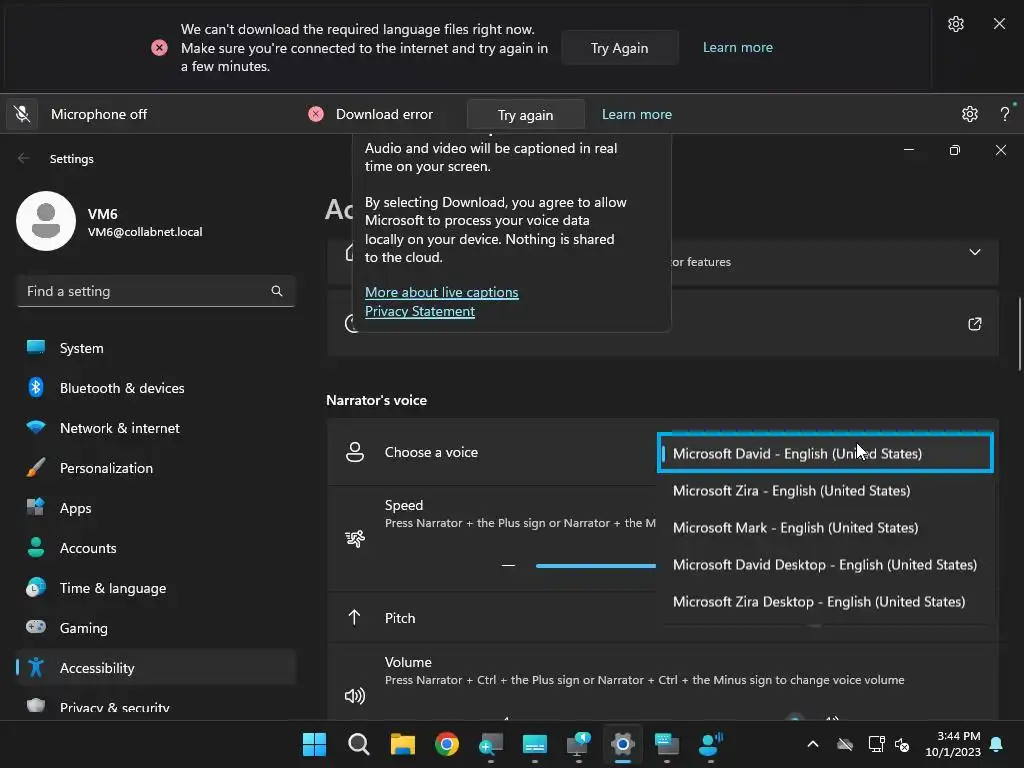Click the Speed running figure icon
1024x768 pixels.
click(355, 538)
